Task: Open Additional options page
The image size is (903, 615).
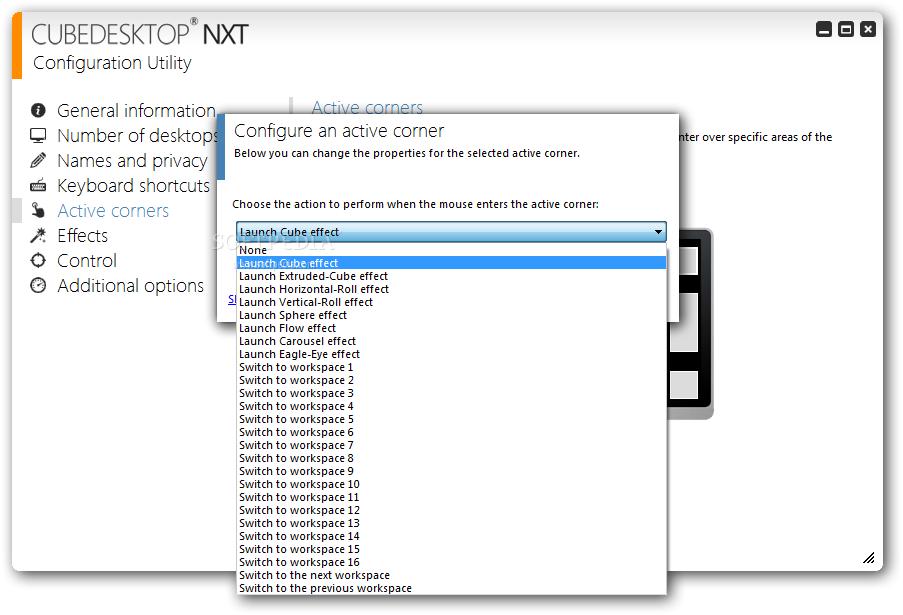Action: click(131, 286)
